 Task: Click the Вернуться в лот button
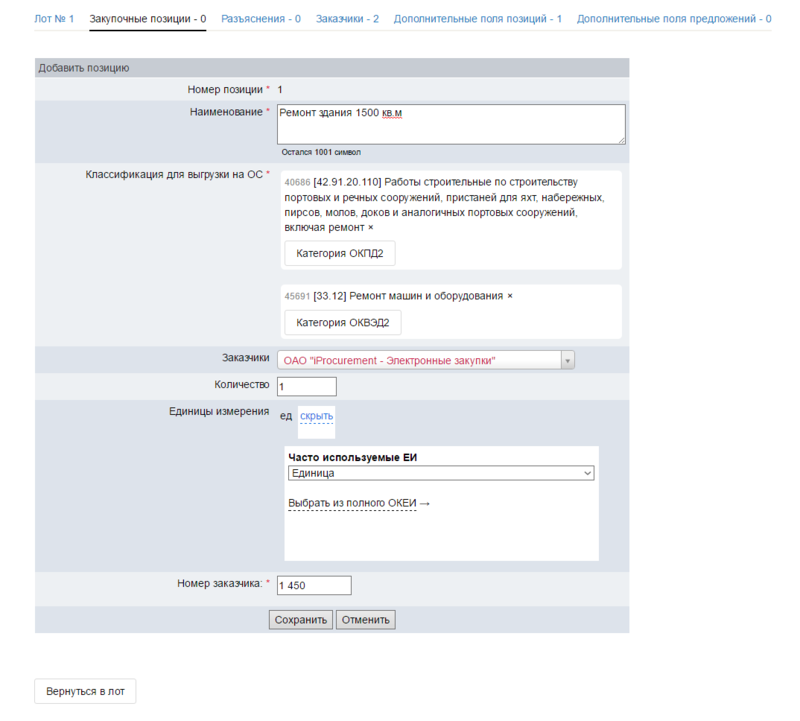pos(85,692)
